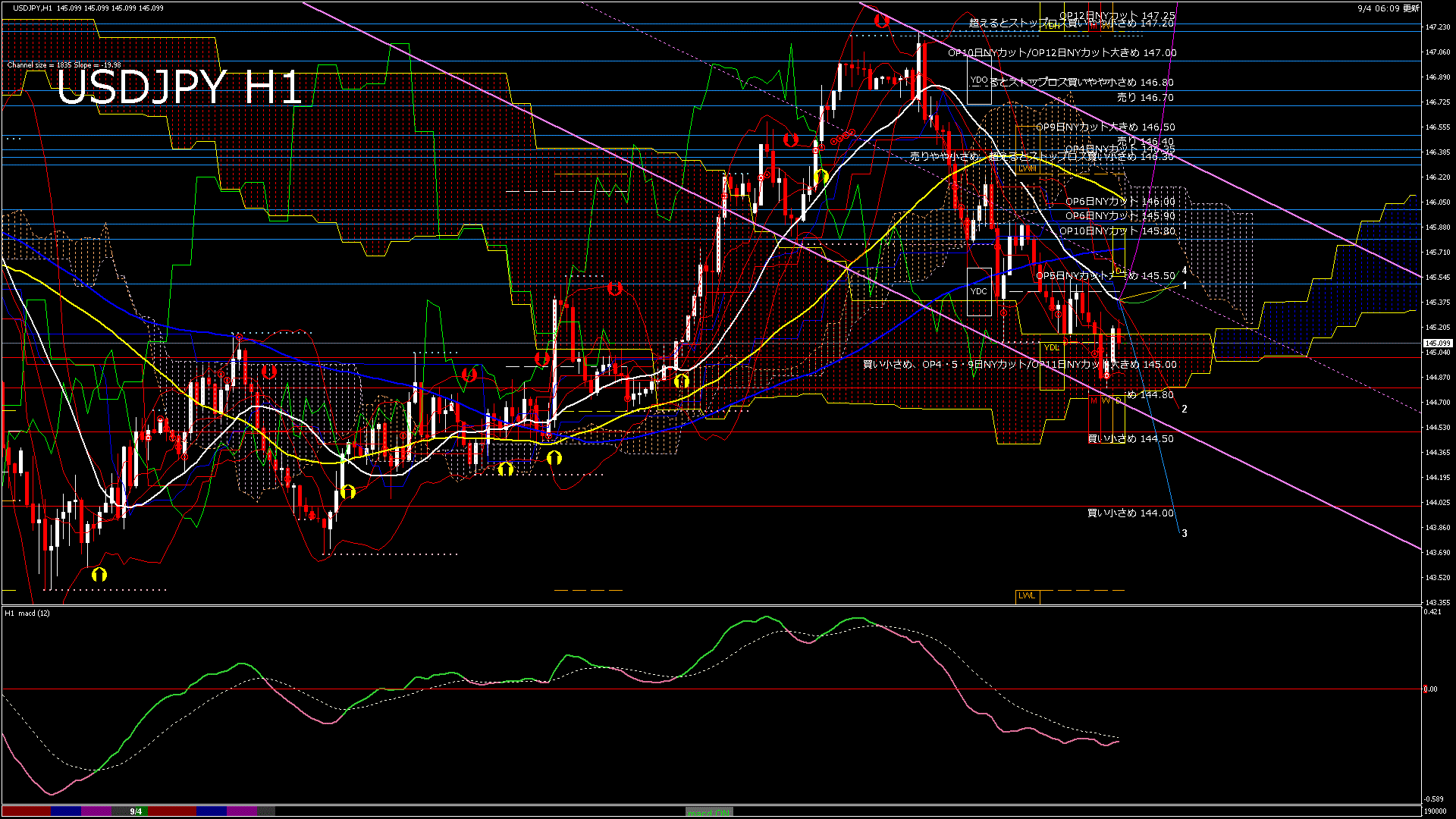Click the 買い小さめ 144.00 order label

(1130, 513)
